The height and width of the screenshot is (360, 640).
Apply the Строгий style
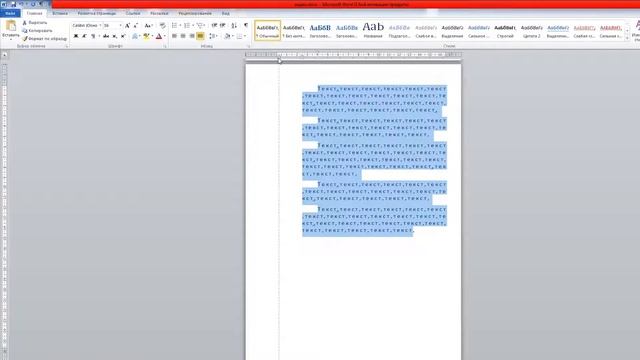pyautogui.click(x=505, y=30)
